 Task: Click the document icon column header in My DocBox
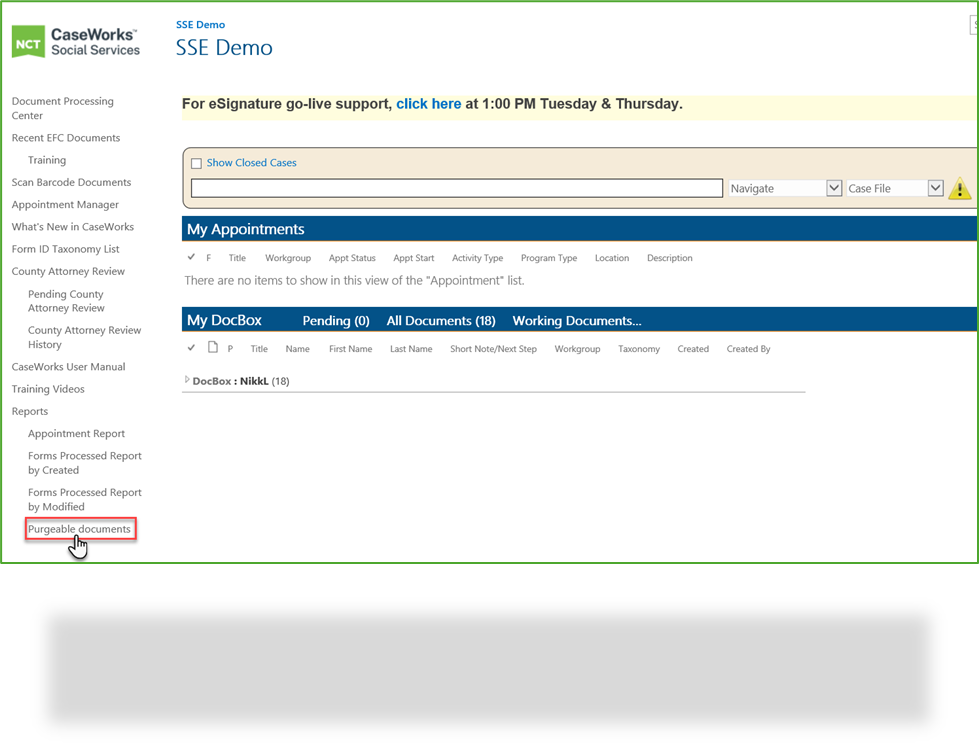[x=213, y=347]
